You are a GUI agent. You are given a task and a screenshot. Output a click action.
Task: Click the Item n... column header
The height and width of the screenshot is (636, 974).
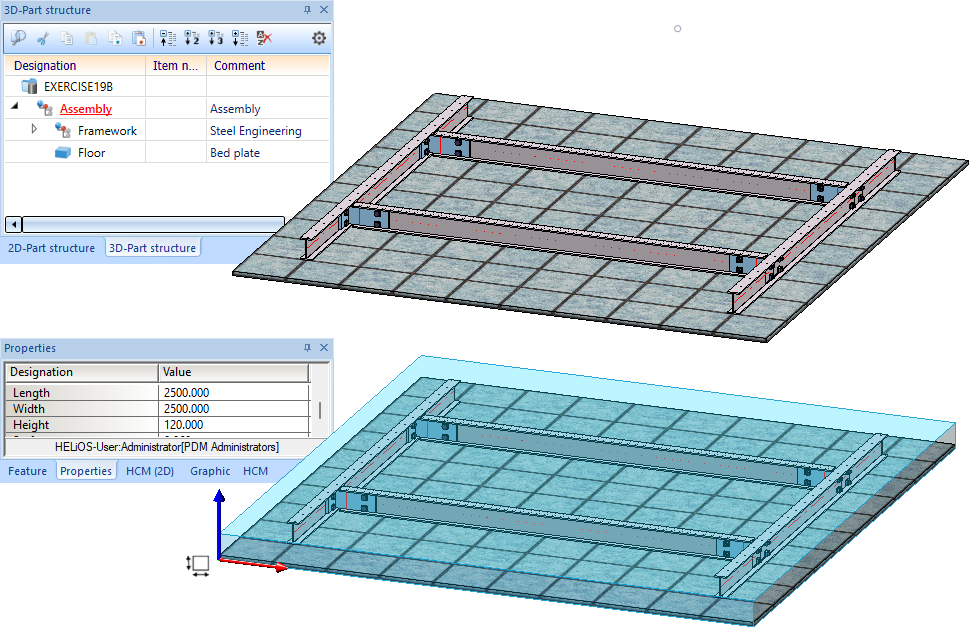(176, 65)
